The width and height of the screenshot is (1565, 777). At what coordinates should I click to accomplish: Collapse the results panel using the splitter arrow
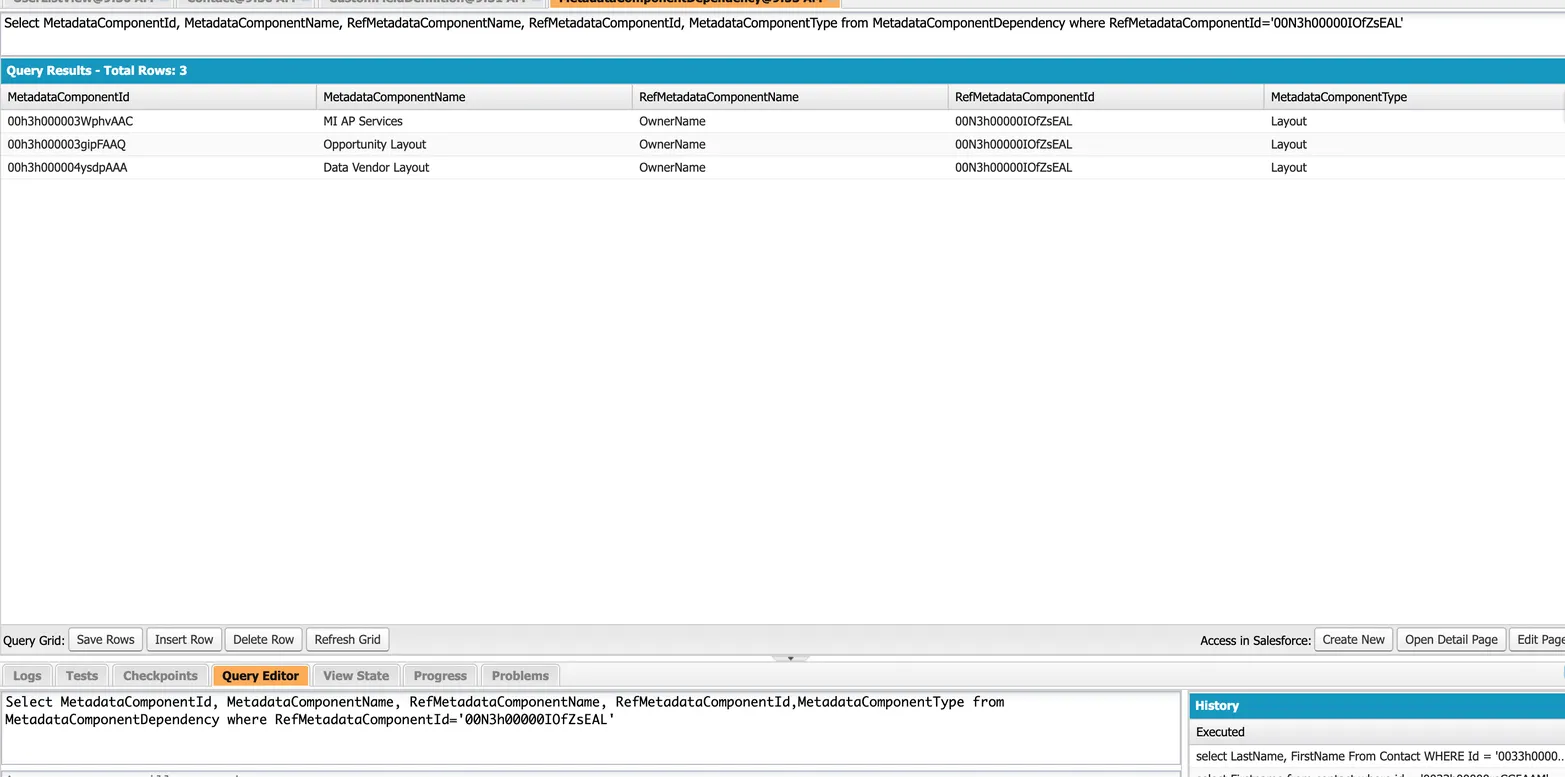click(790, 658)
